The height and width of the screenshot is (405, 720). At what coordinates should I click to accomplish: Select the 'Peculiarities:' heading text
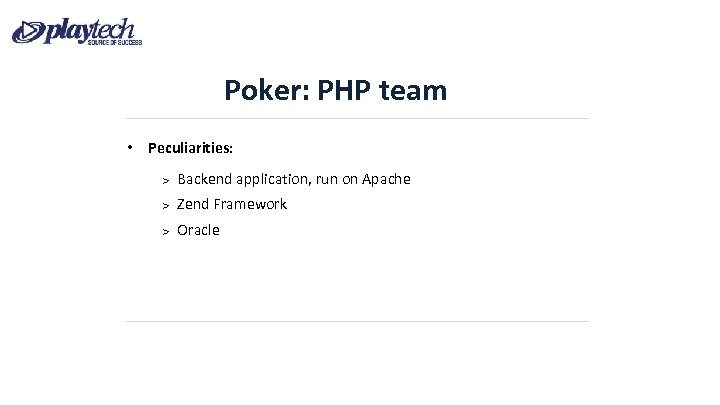pyautogui.click(x=190, y=148)
